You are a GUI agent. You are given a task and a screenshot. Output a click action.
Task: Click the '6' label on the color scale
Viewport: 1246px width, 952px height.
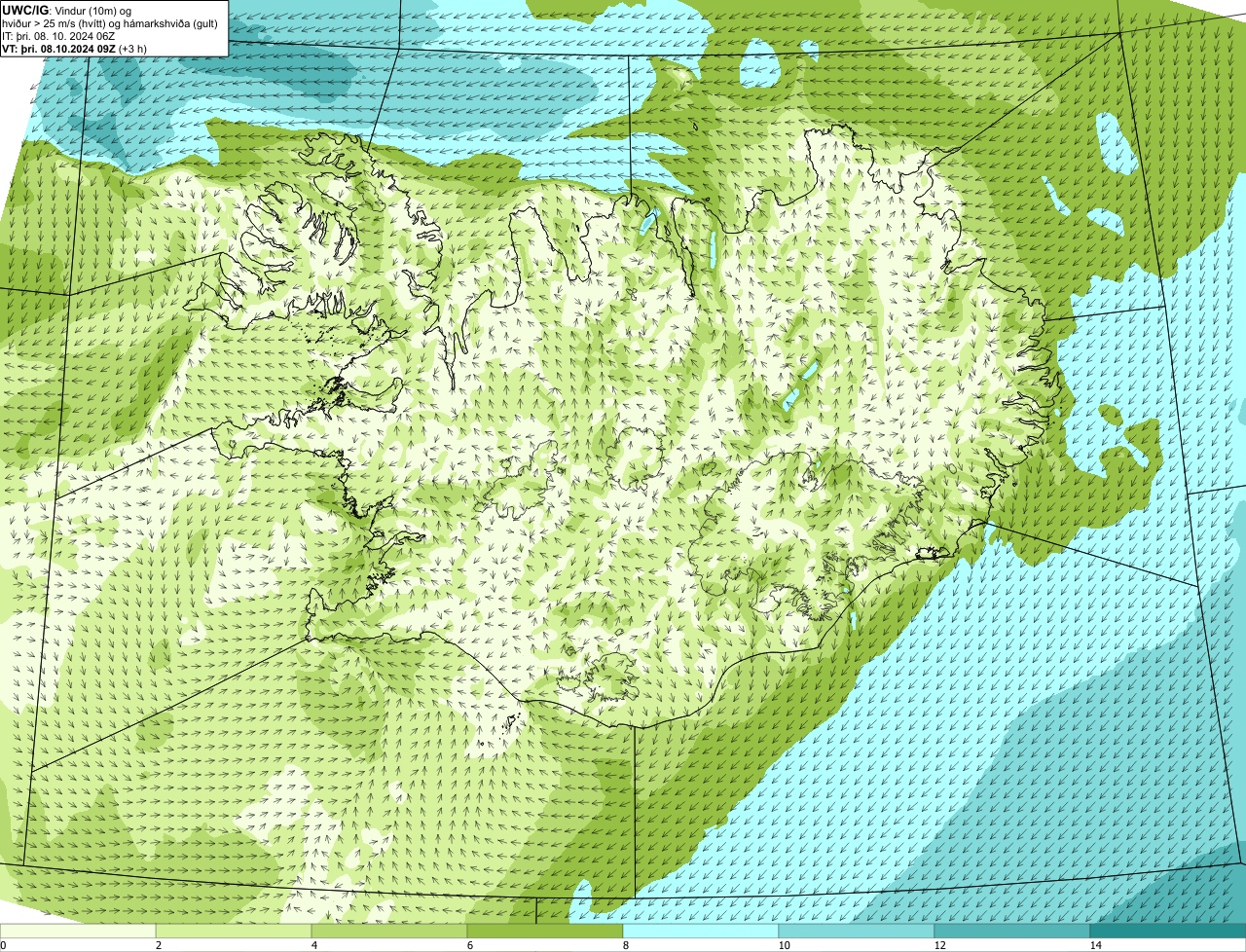coord(469,945)
